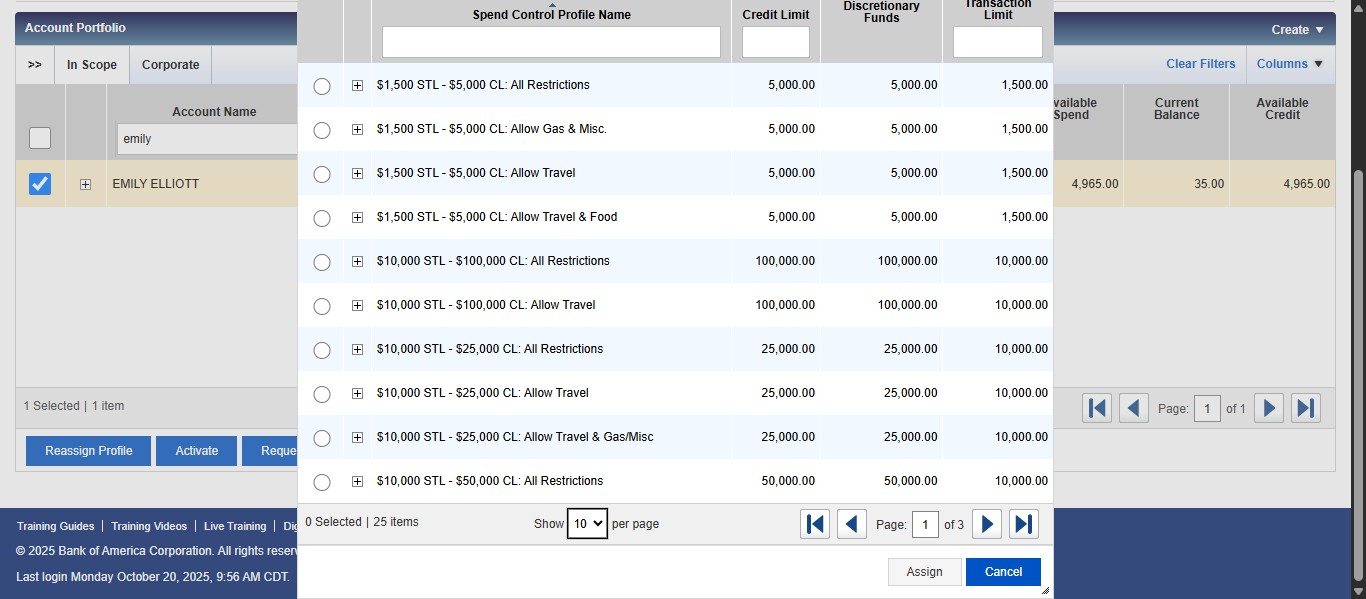This screenshot has width=1366, height=599.
Task: Select the Allow Gas & Misc. profile radio
Action: tap(322, 130)
